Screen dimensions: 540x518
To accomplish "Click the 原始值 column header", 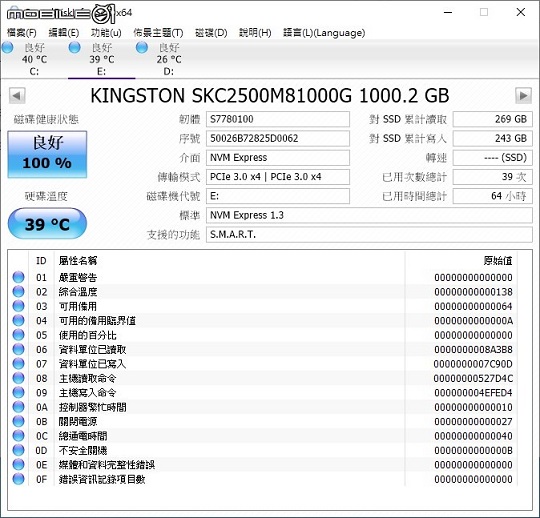I will [x=498, y=261].
